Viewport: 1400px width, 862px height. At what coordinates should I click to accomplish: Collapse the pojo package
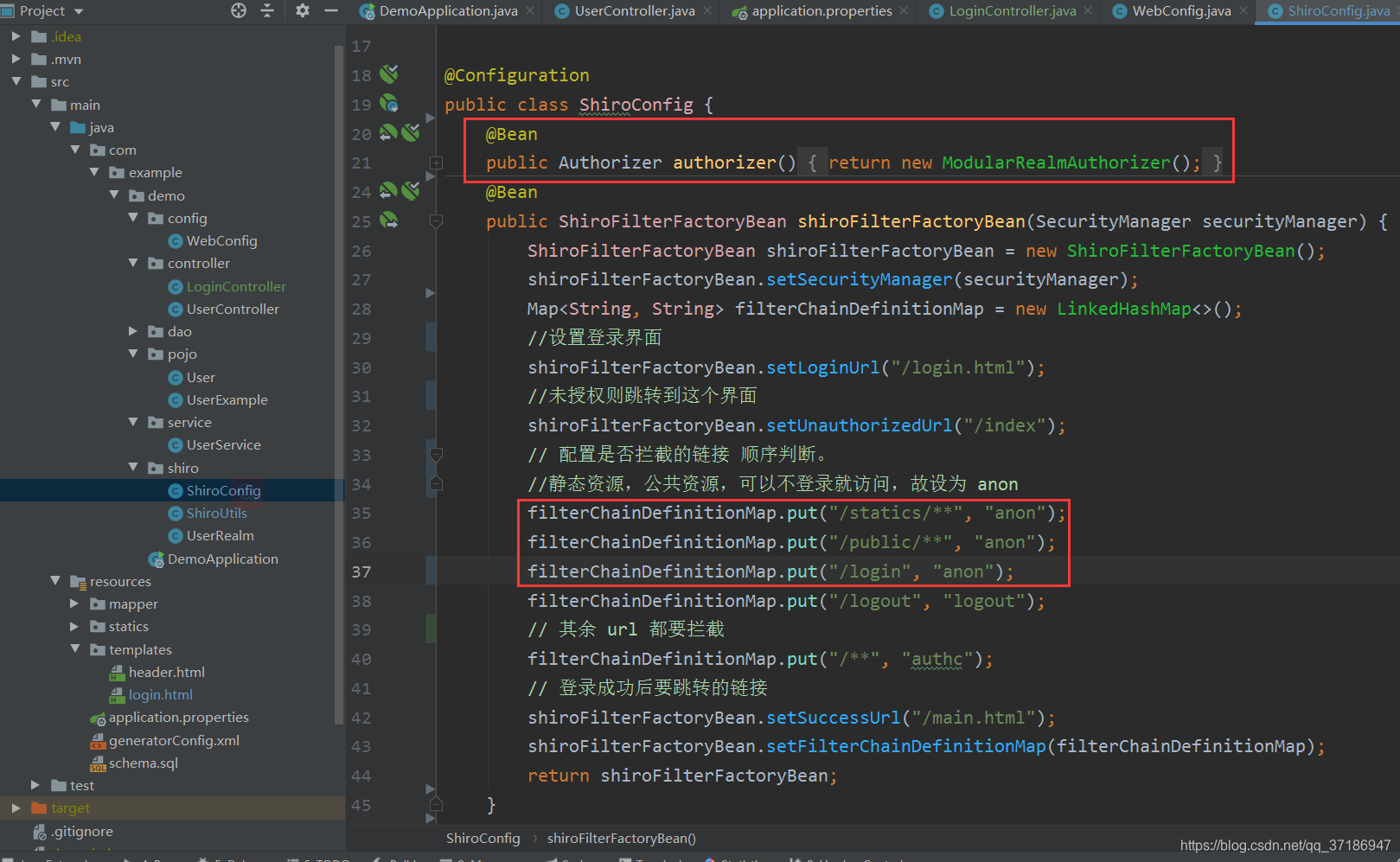pos(133,354)
